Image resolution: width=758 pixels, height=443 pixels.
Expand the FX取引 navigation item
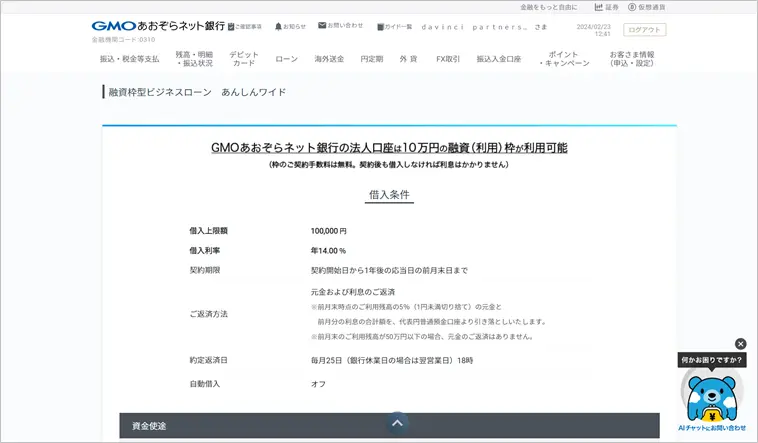pos(448,59)
